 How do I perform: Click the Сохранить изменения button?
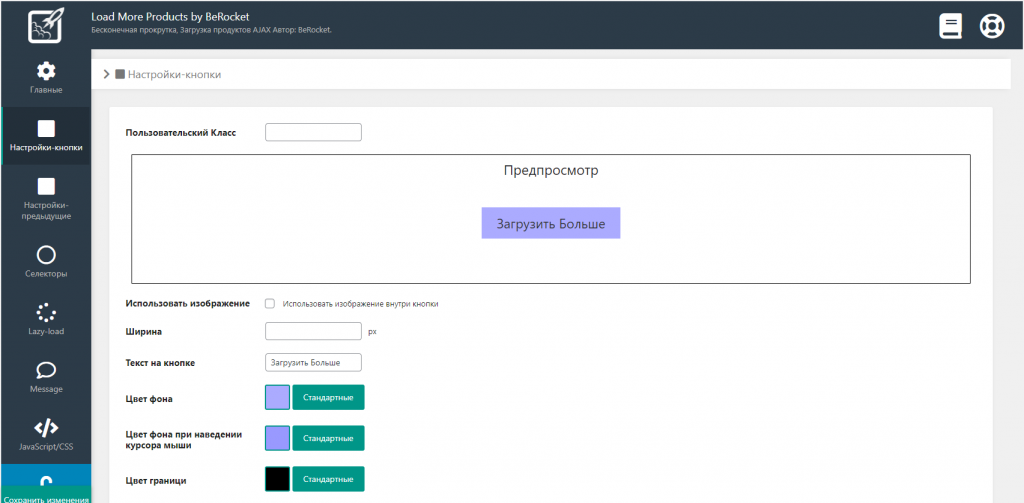(x=46, y=496)
